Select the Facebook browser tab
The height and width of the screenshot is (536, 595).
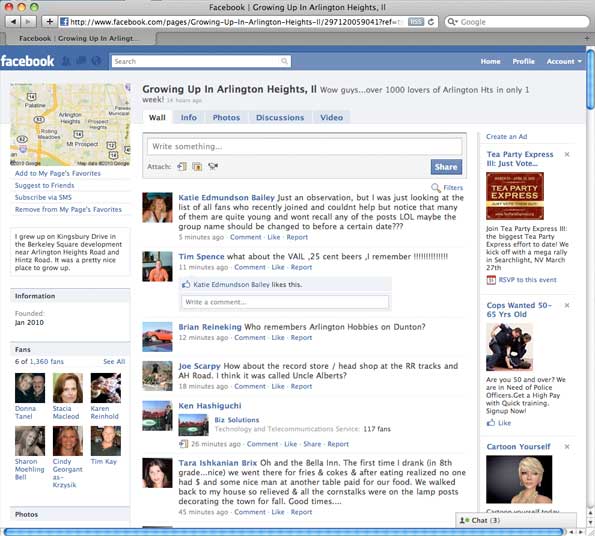[x=79, y=38]
